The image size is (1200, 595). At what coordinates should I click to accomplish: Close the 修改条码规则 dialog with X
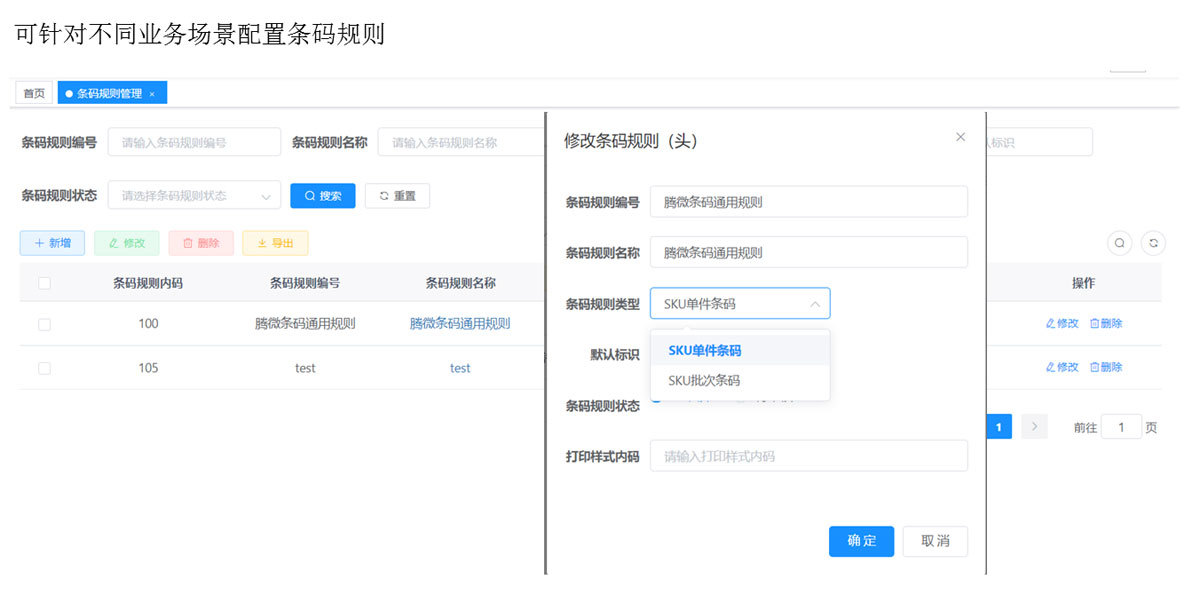pyautogui.click(x=960, y=137)
